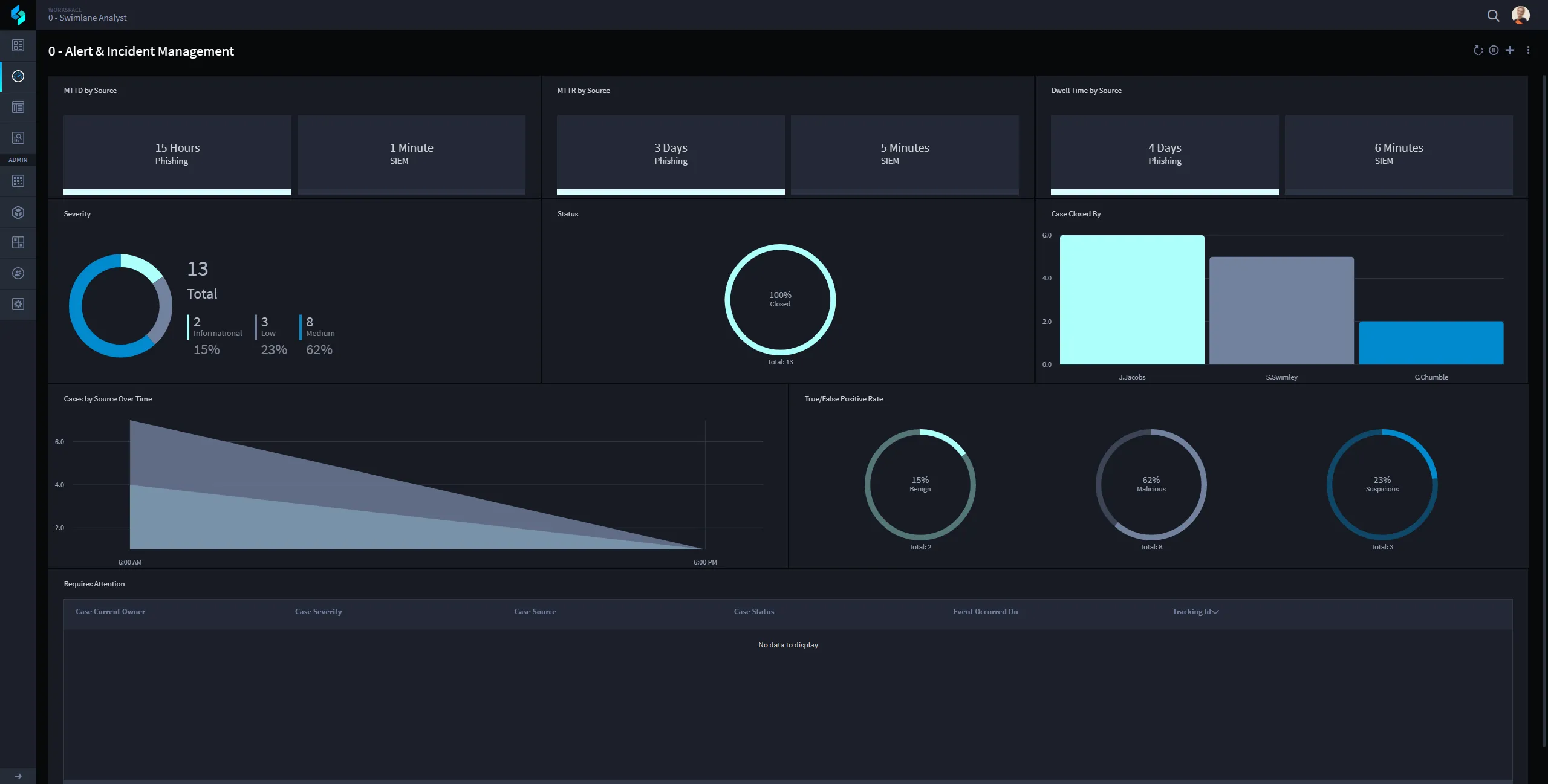Click the C.Chumble bar in Case Closed By
The width and height of the screenshot is (1548, 784).
(1431, 343)
